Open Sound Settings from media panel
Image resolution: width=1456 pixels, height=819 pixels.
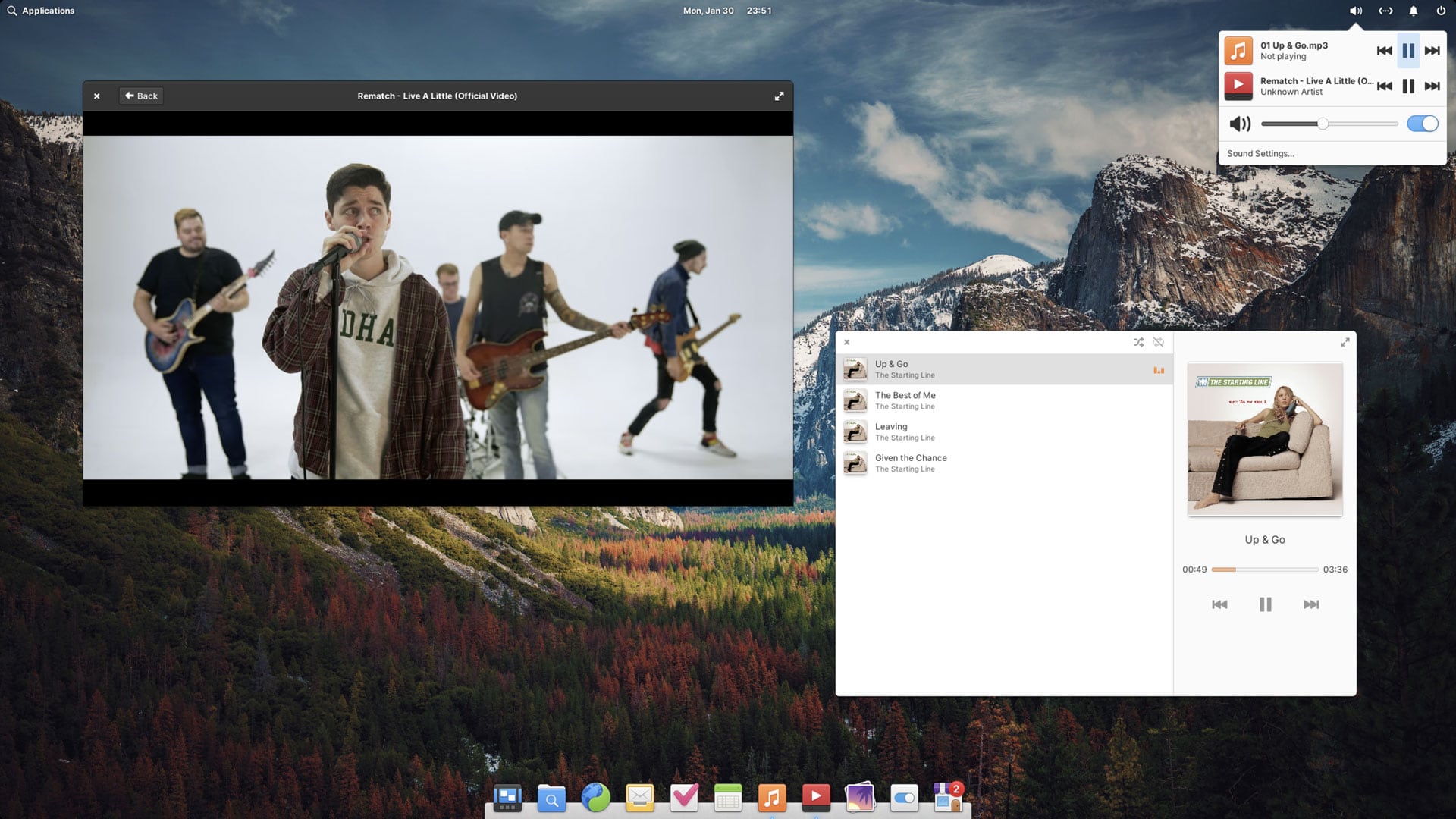1260,153
